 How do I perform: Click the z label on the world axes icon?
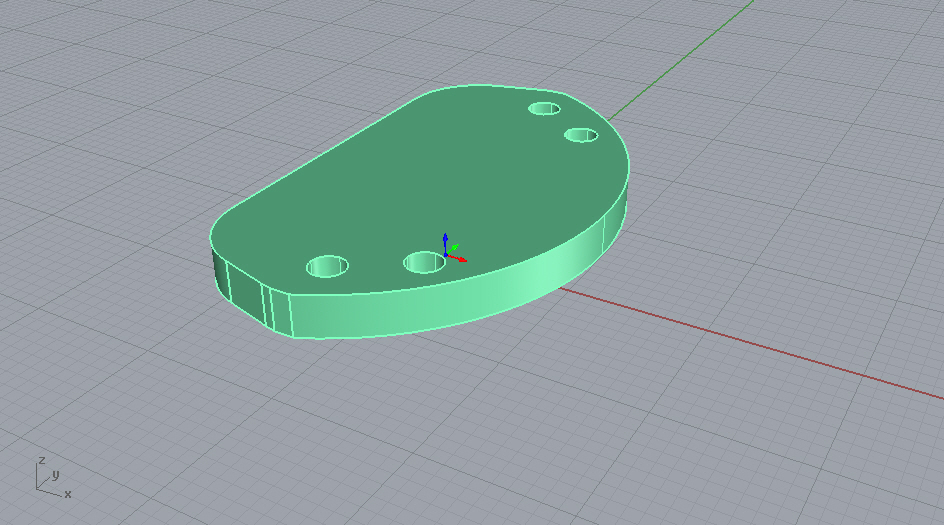tap(41, 460)
